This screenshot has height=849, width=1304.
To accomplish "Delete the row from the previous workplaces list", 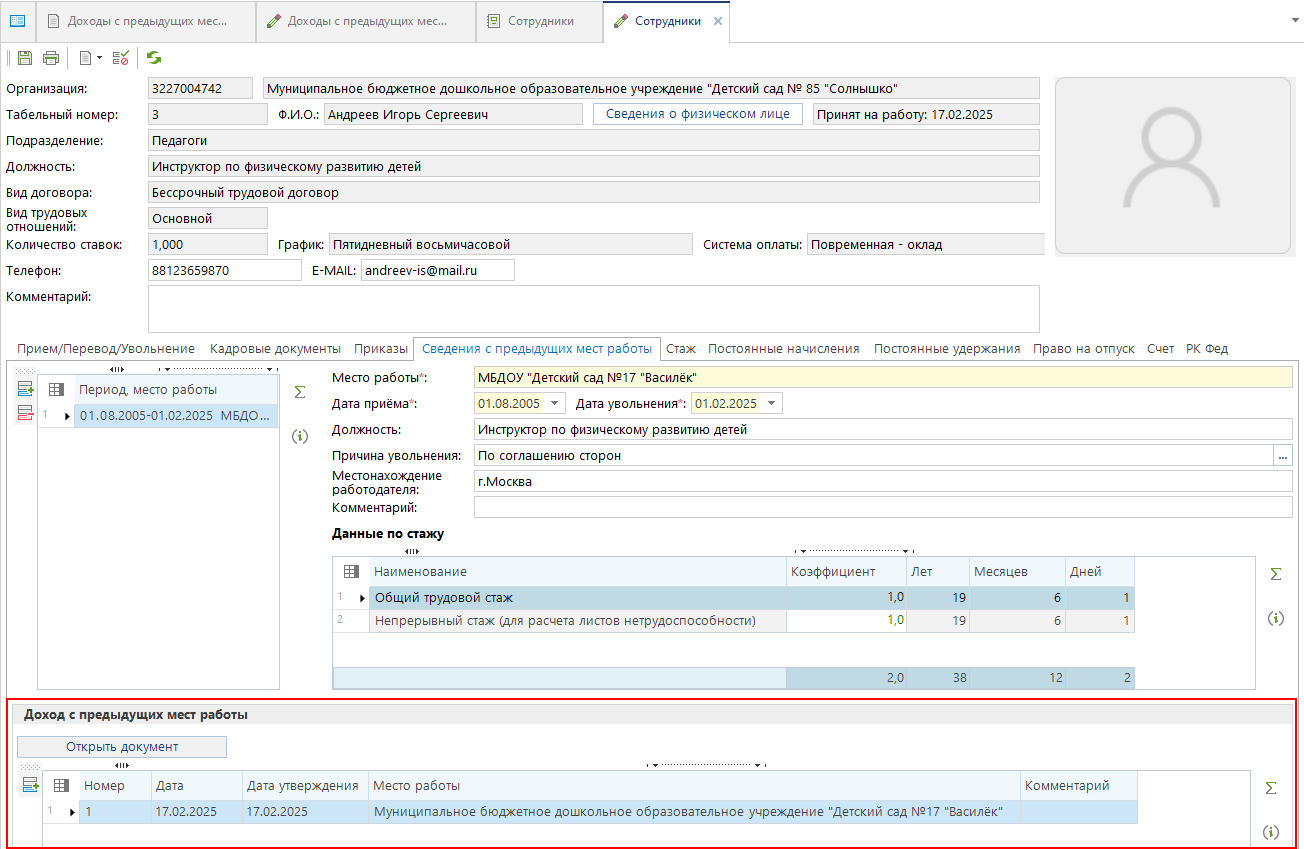I will (x=25, y=414).
